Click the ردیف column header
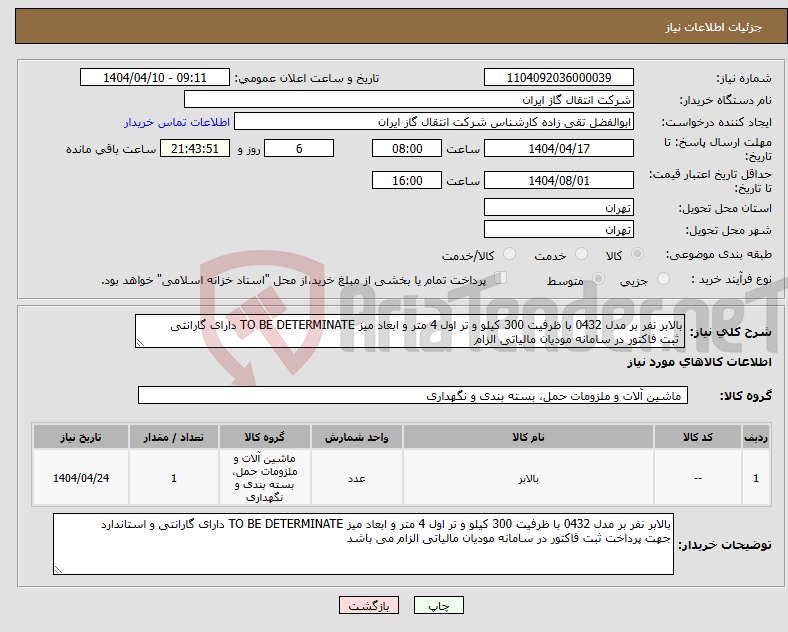Image resolution: width=788 pixels, height=632 pixels. [756, 437]
